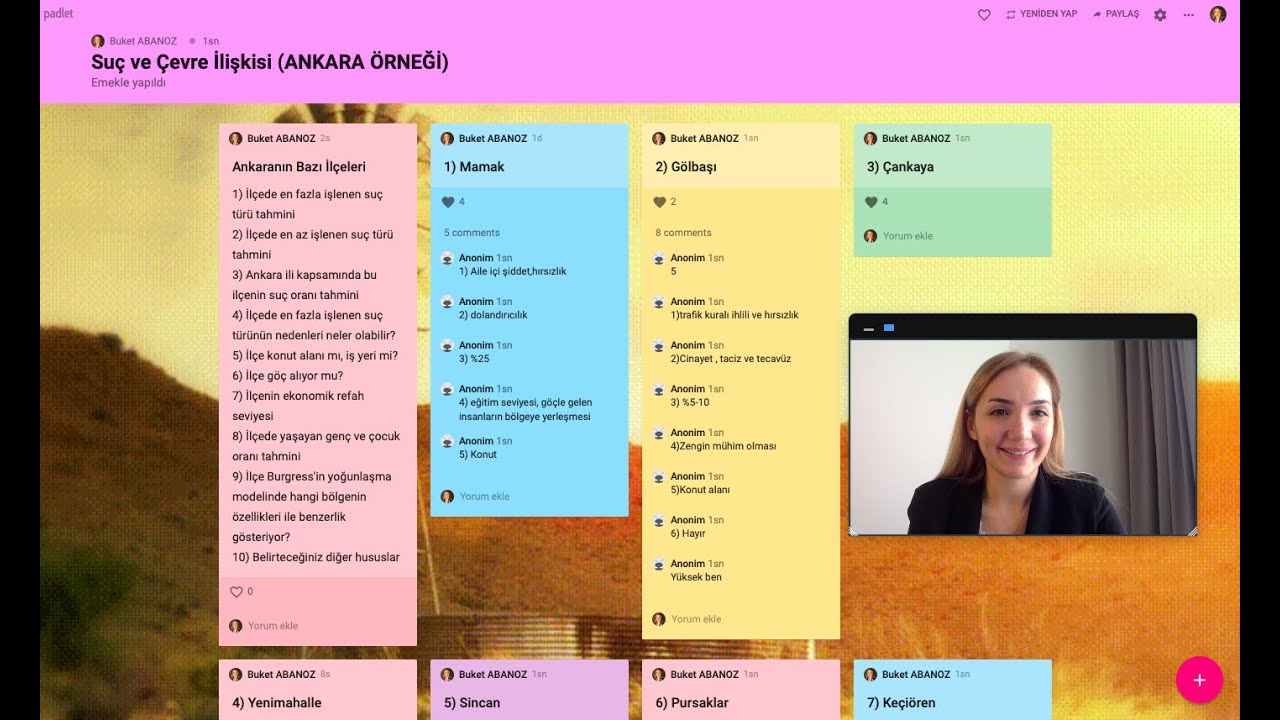
Task: Click the blue square icon on webcam overlay
Action: pos(889,328)
